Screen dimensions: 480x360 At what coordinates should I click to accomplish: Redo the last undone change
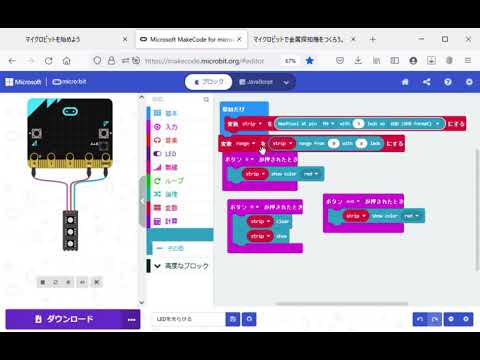point(435,319)
